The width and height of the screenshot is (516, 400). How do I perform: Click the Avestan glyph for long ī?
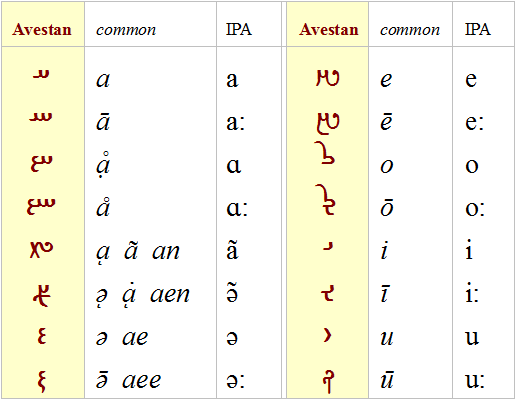tap(328, 293)
